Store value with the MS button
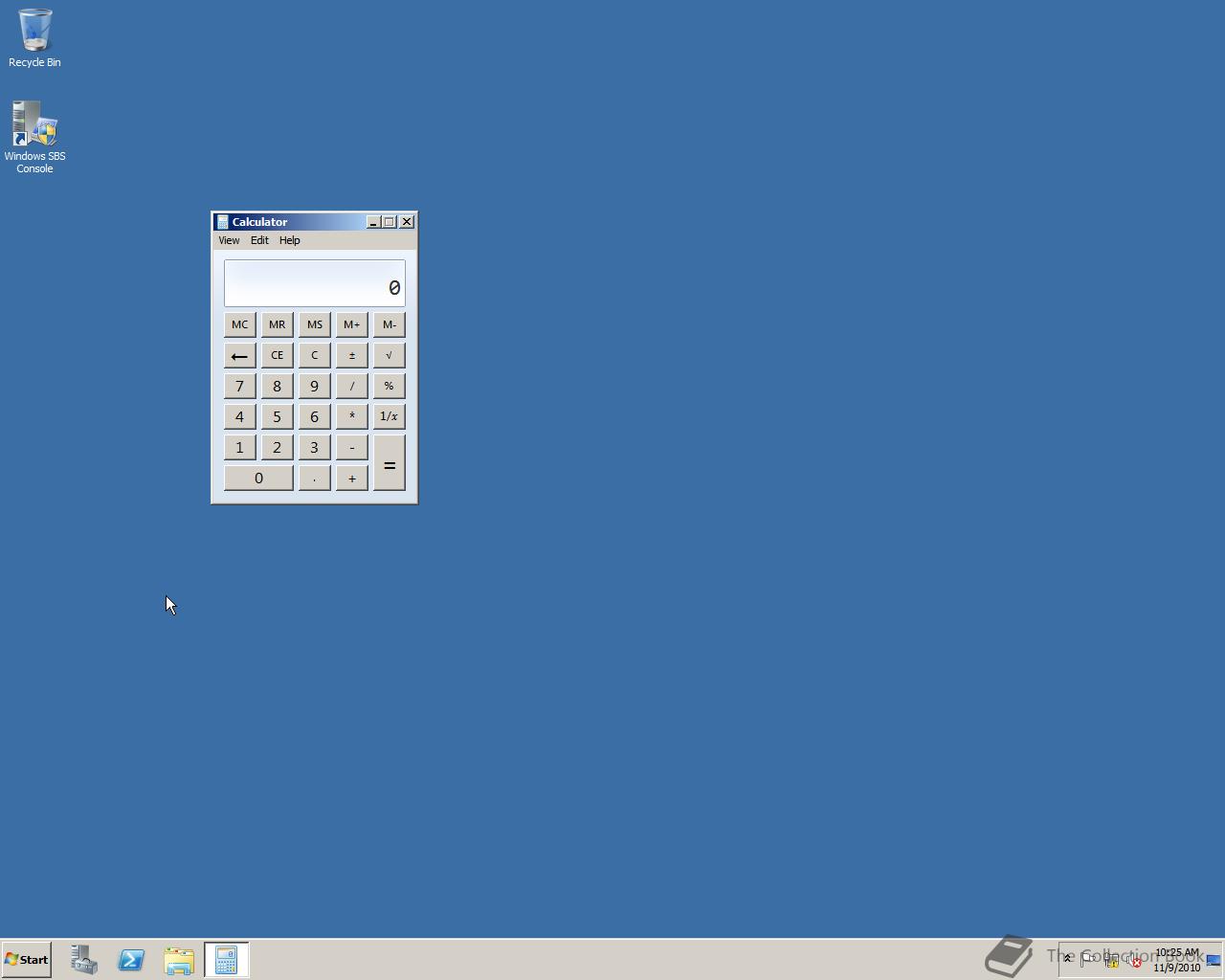Screen dimensions: 1225x980 [x=314, y=324]
